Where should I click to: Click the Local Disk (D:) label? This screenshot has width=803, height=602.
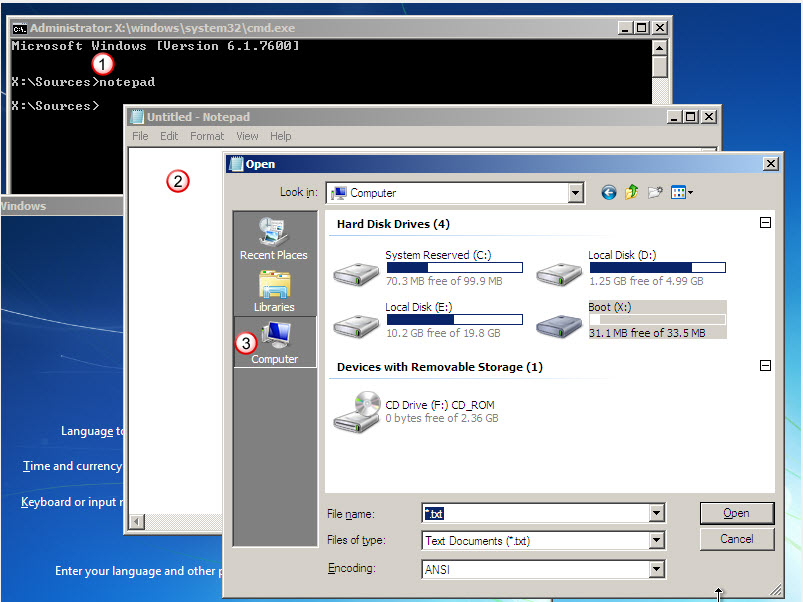coord(622,255)
